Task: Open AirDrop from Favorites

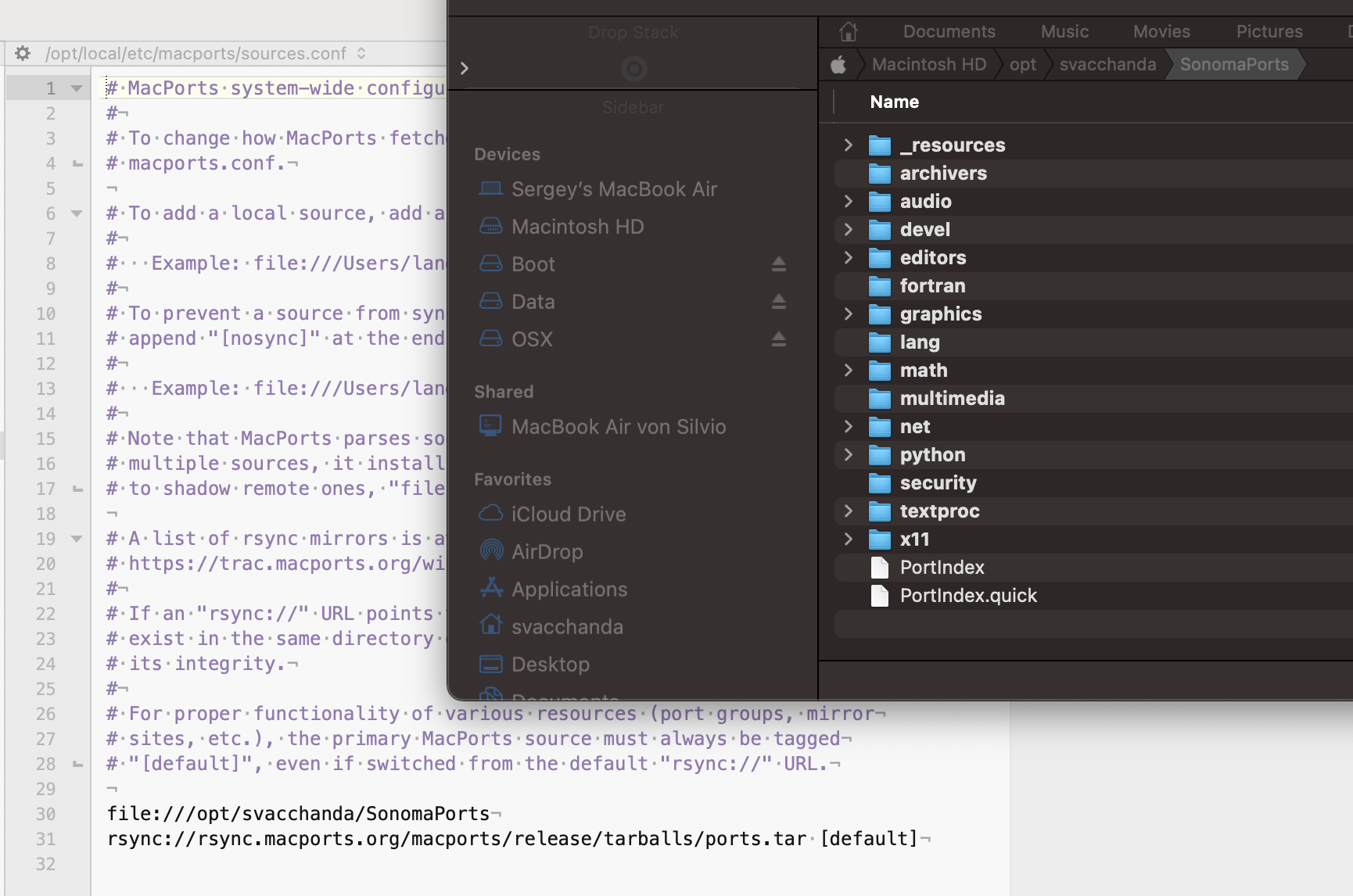Action: coord(531,552)
